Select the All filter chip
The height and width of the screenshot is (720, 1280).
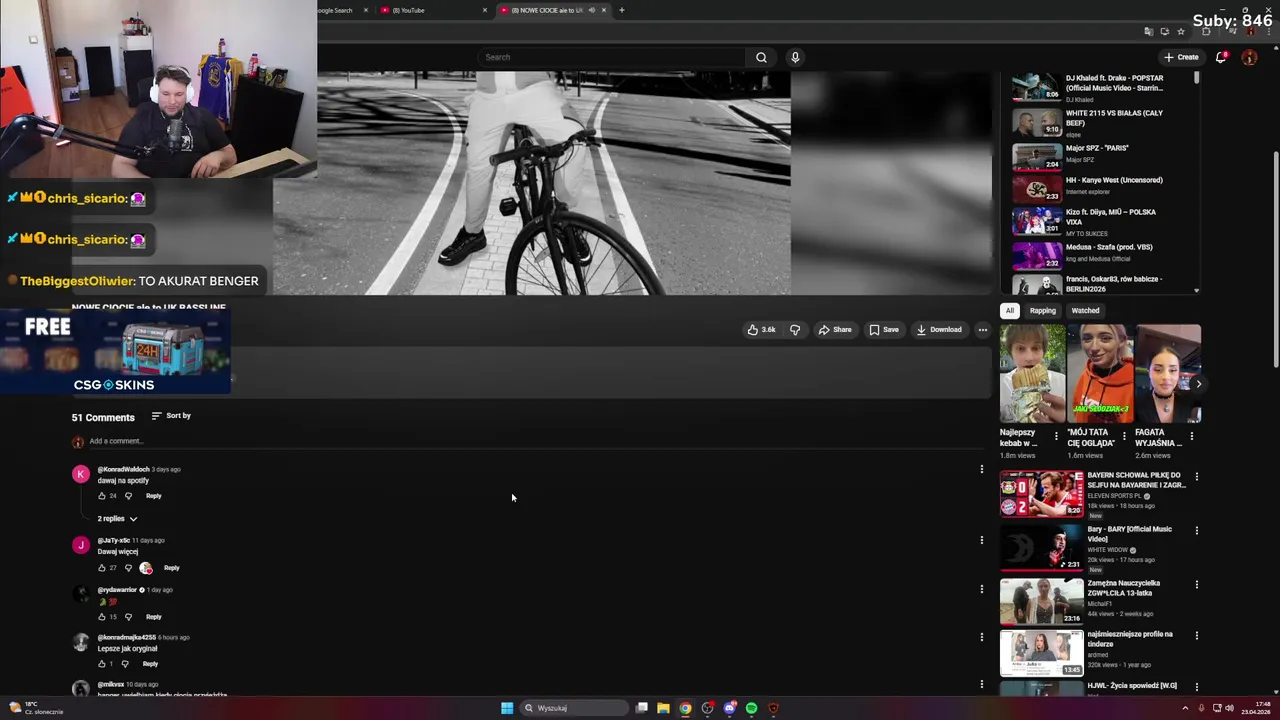pyautogui.click(x=1010, y=310)
